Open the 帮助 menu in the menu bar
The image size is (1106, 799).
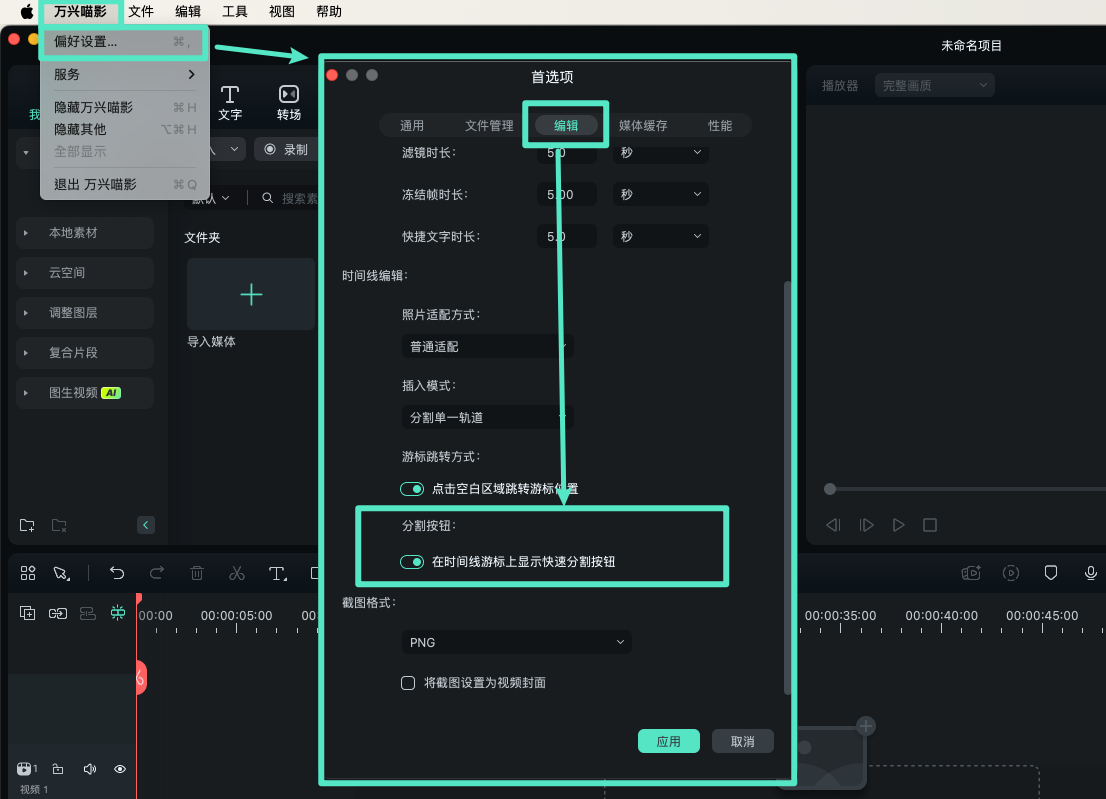pyautogui.click(x=328, y=11)
